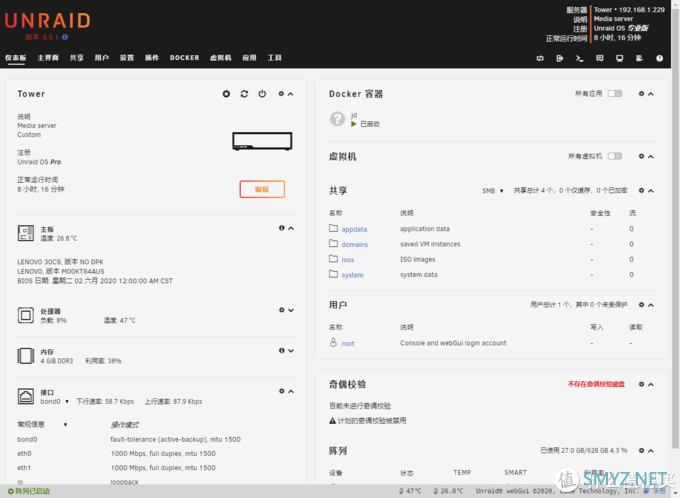680x498 pixels.
Task: Collapse the shares section chevron
Action: pyautogui.click(x=651, y=190)
